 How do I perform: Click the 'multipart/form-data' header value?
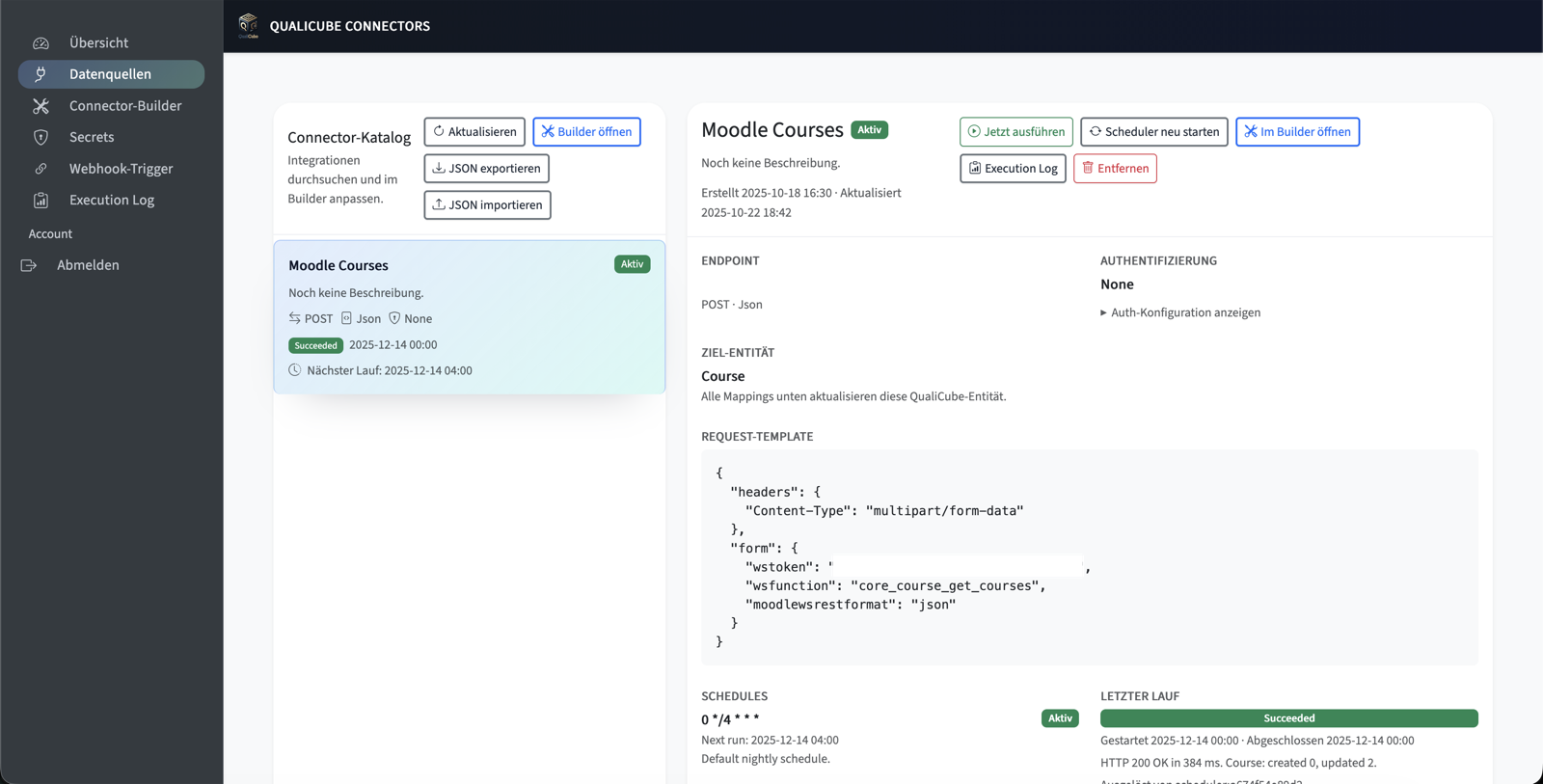pos(945,511)
